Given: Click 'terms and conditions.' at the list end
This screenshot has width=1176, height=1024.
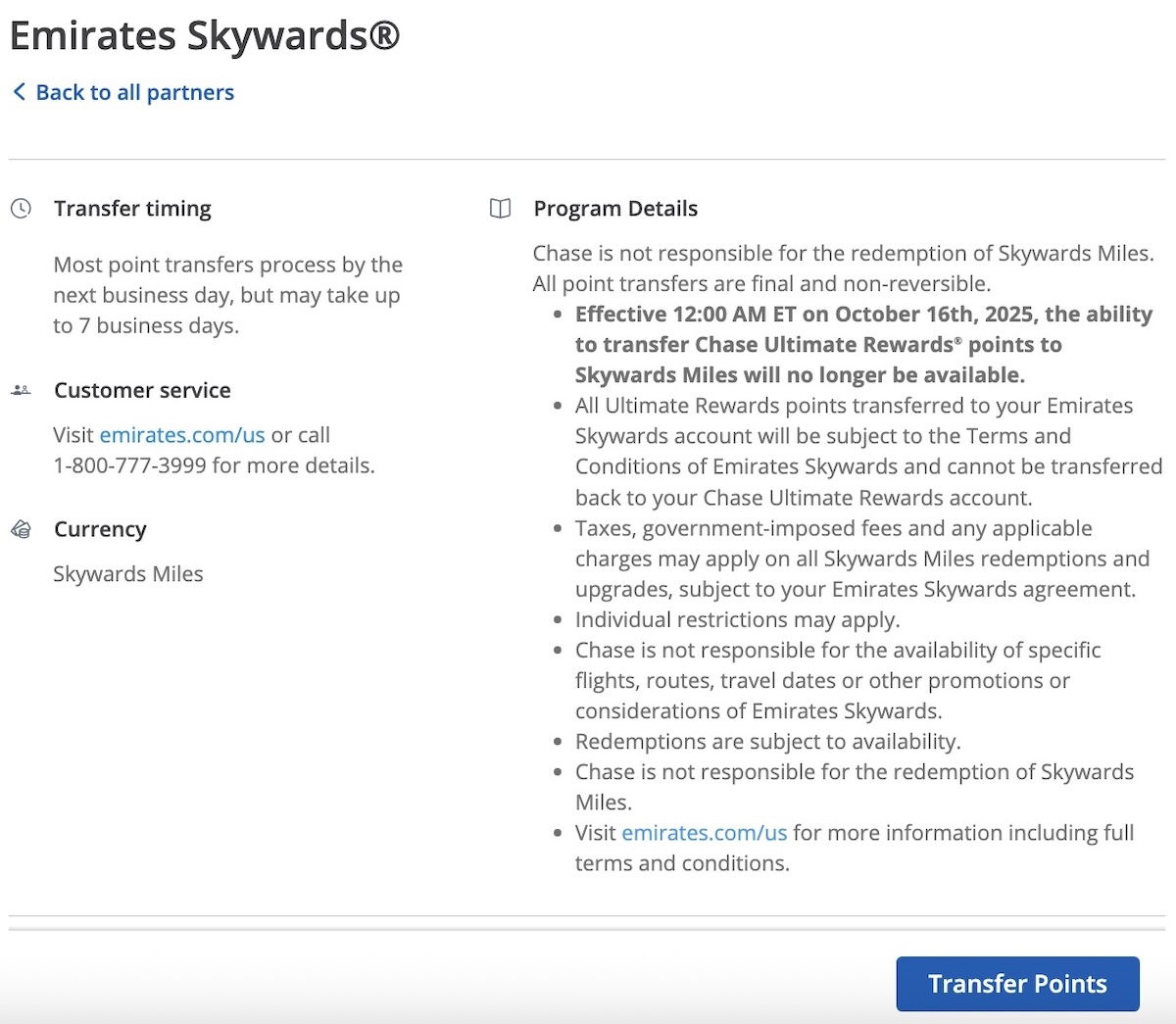Looking at the screenshot, I should [x=682, y=863].
